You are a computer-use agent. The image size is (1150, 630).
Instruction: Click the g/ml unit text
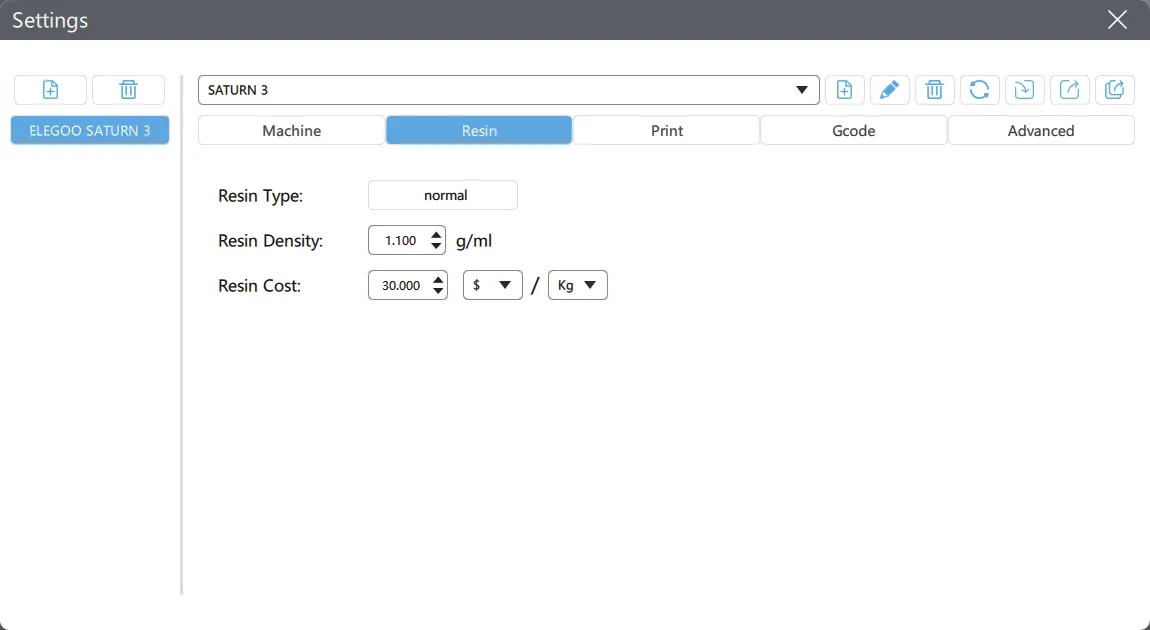[474, 241]
